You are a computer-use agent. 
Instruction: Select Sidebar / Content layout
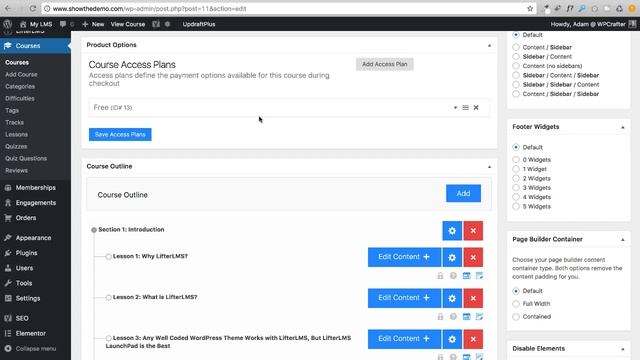point(516,57)
